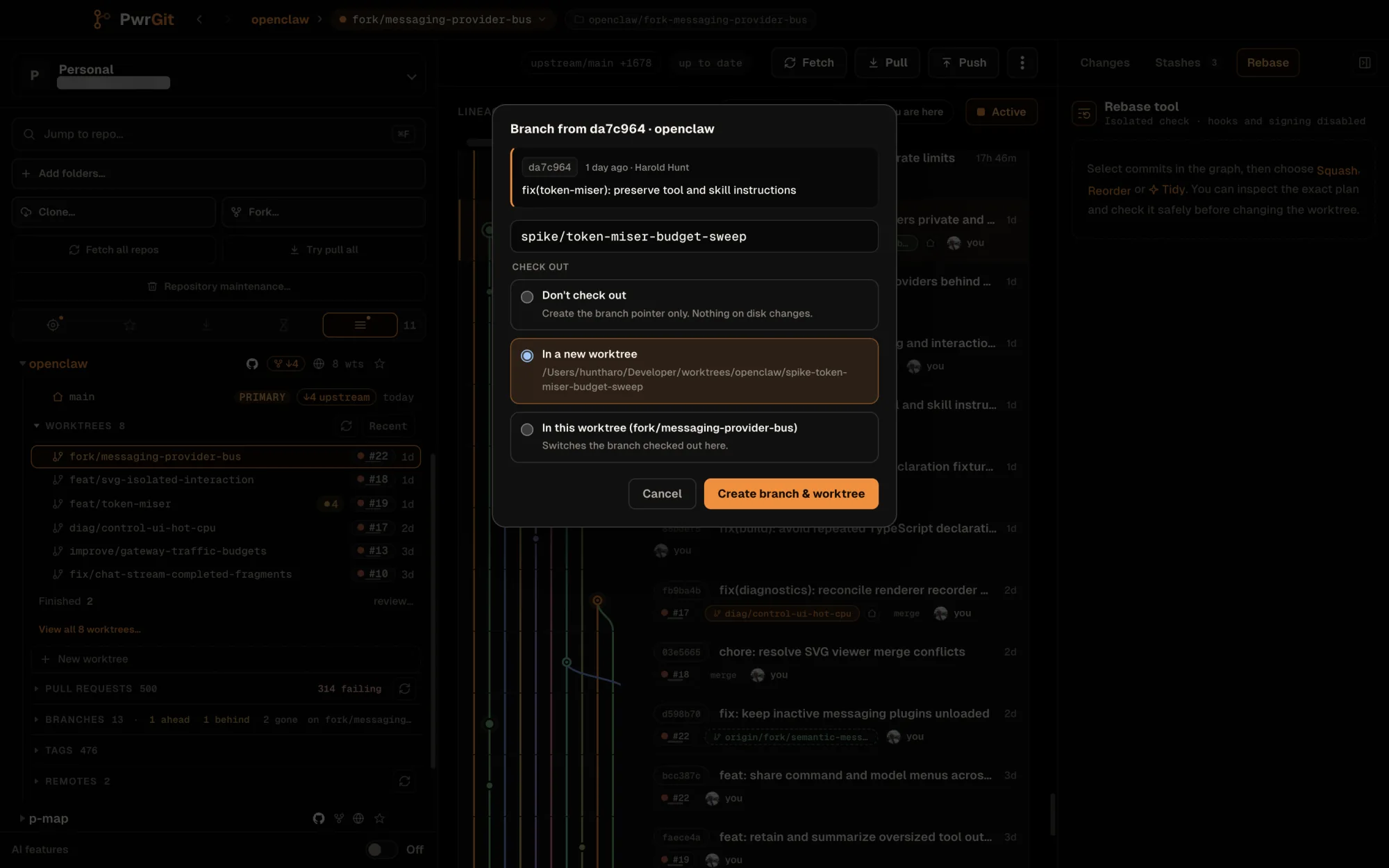Click the Fork repository icon button

coord(237,212)
